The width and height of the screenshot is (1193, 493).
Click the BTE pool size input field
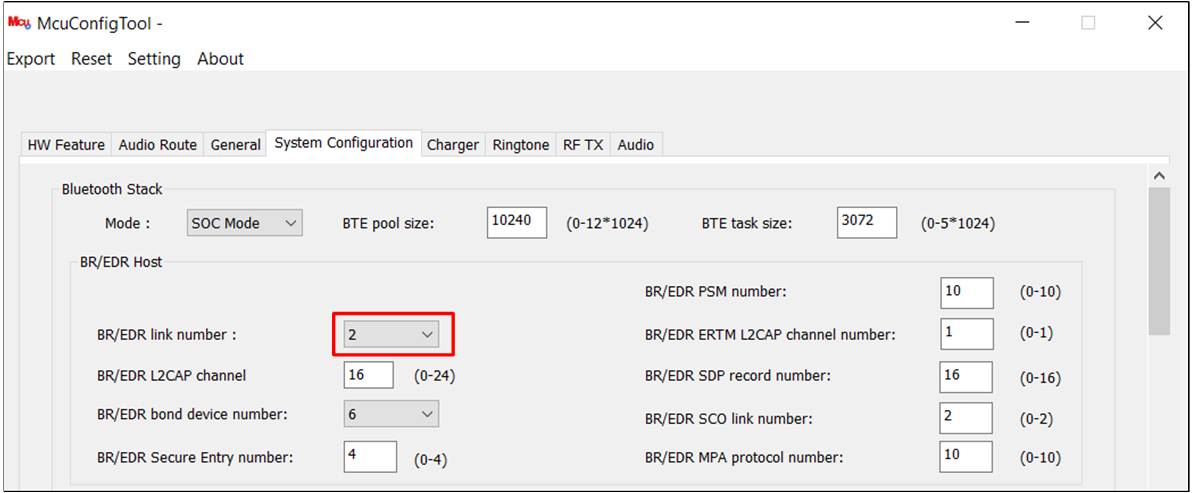pos(517,223)
